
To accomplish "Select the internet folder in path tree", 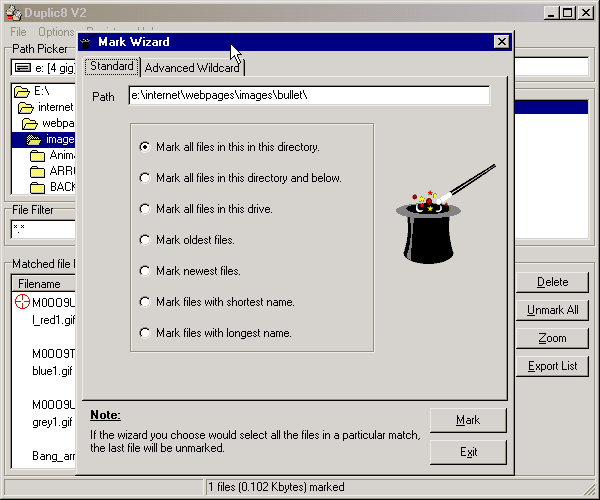I will tap(55, 107).
